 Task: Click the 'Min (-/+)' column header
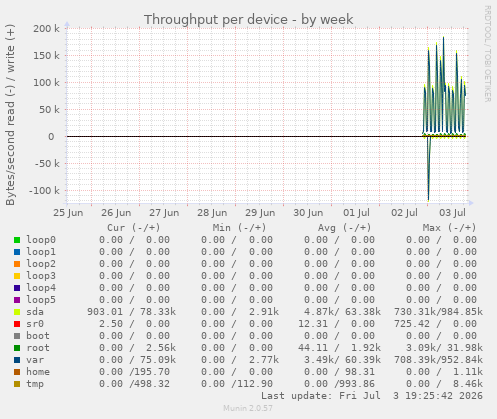coord(239,228)
